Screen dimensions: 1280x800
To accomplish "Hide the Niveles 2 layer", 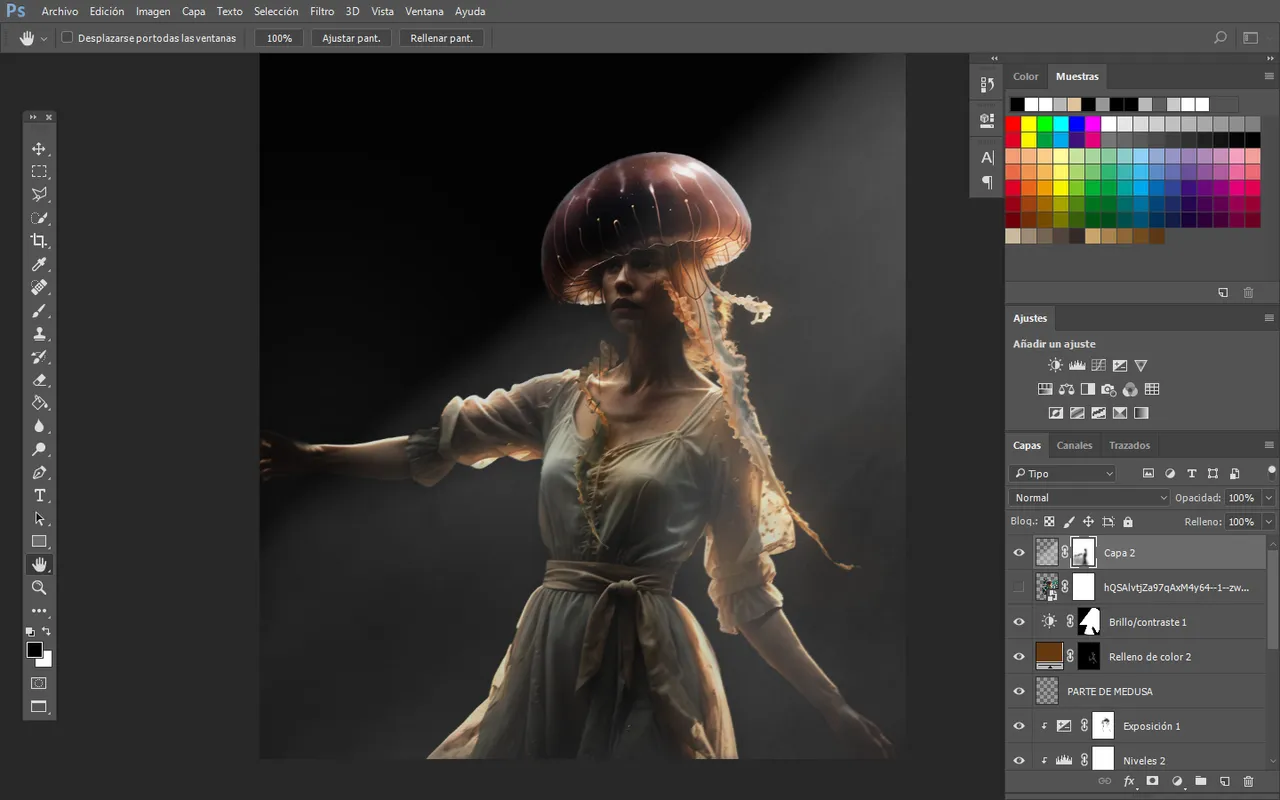I will tap(1019, 760).
